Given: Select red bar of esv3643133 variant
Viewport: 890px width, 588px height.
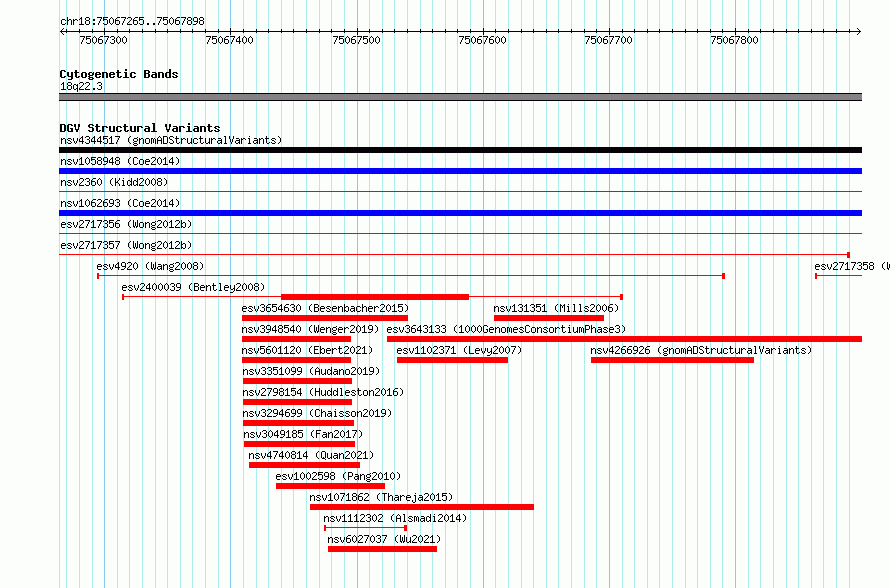Looking at the screenshot, I should (624, 339).
